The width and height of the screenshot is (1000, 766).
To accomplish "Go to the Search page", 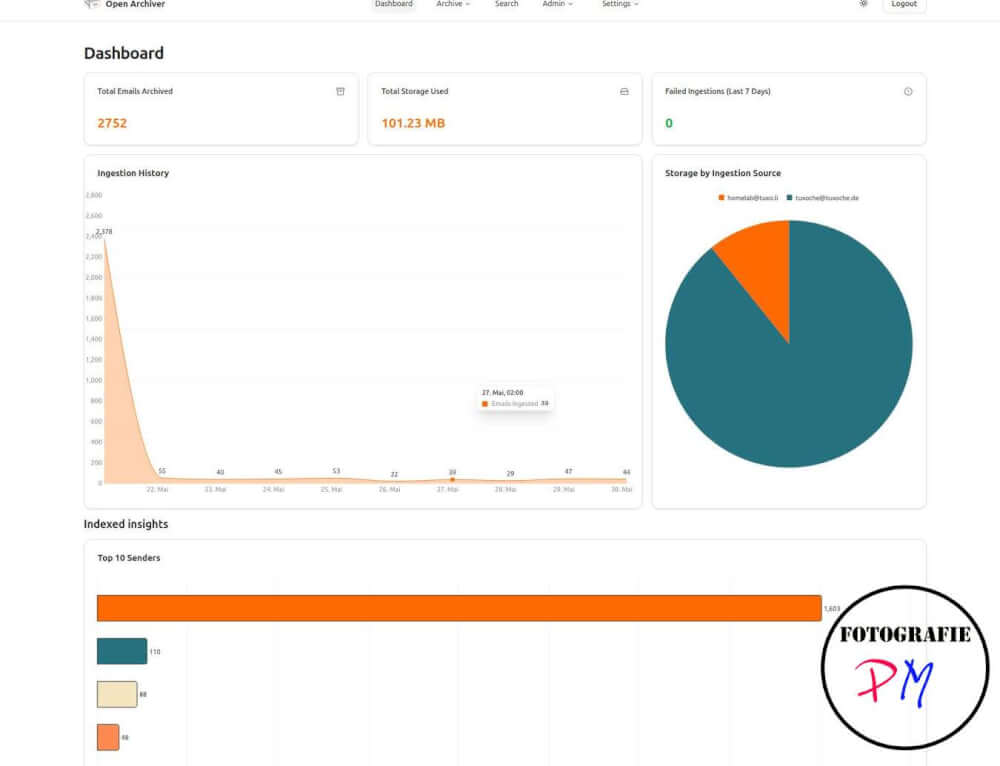I will [506, 4].
